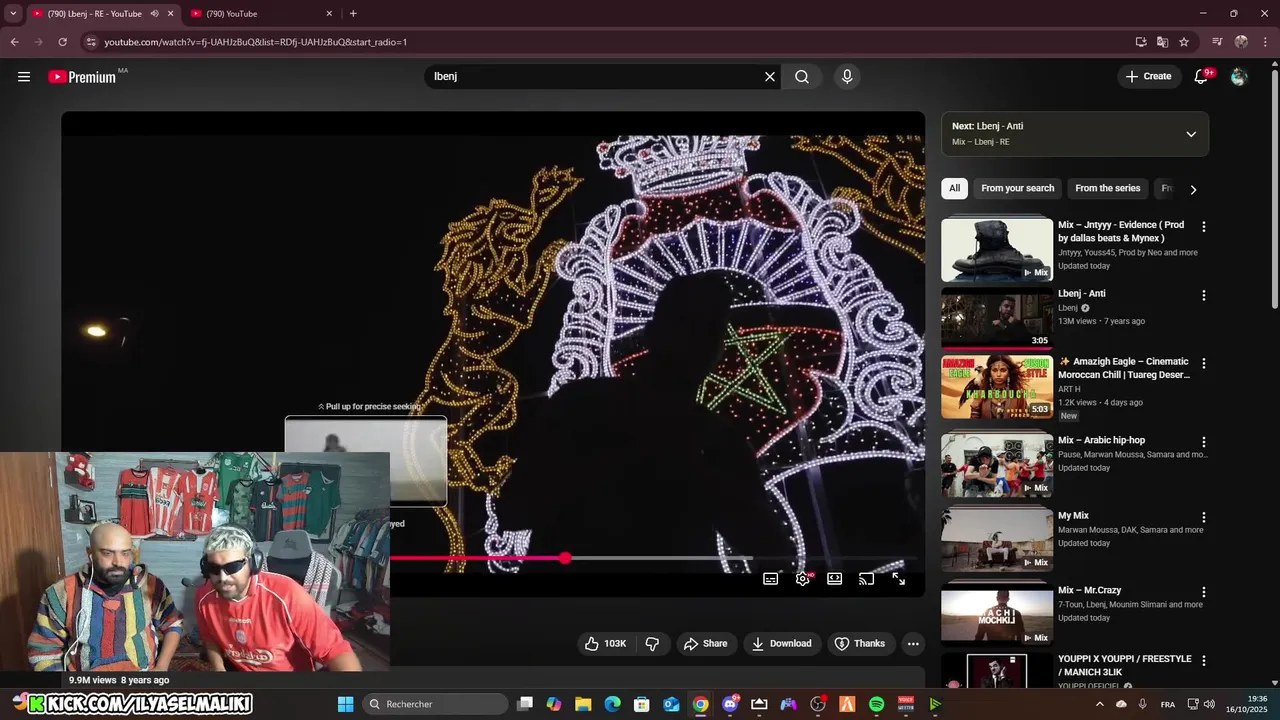1280x720 pixels.
Task: Open more actions menu beside Thanks
Action: pos(913,643)
